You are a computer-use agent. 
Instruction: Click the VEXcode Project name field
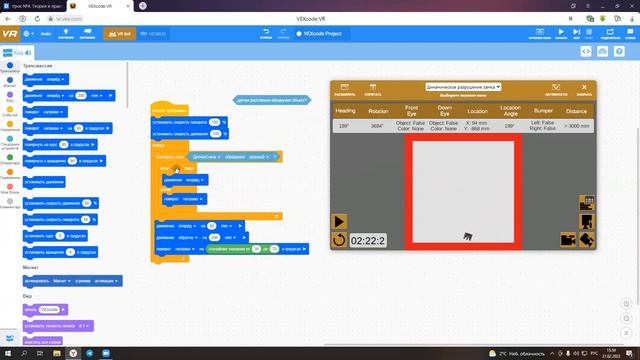click(322, 34)
